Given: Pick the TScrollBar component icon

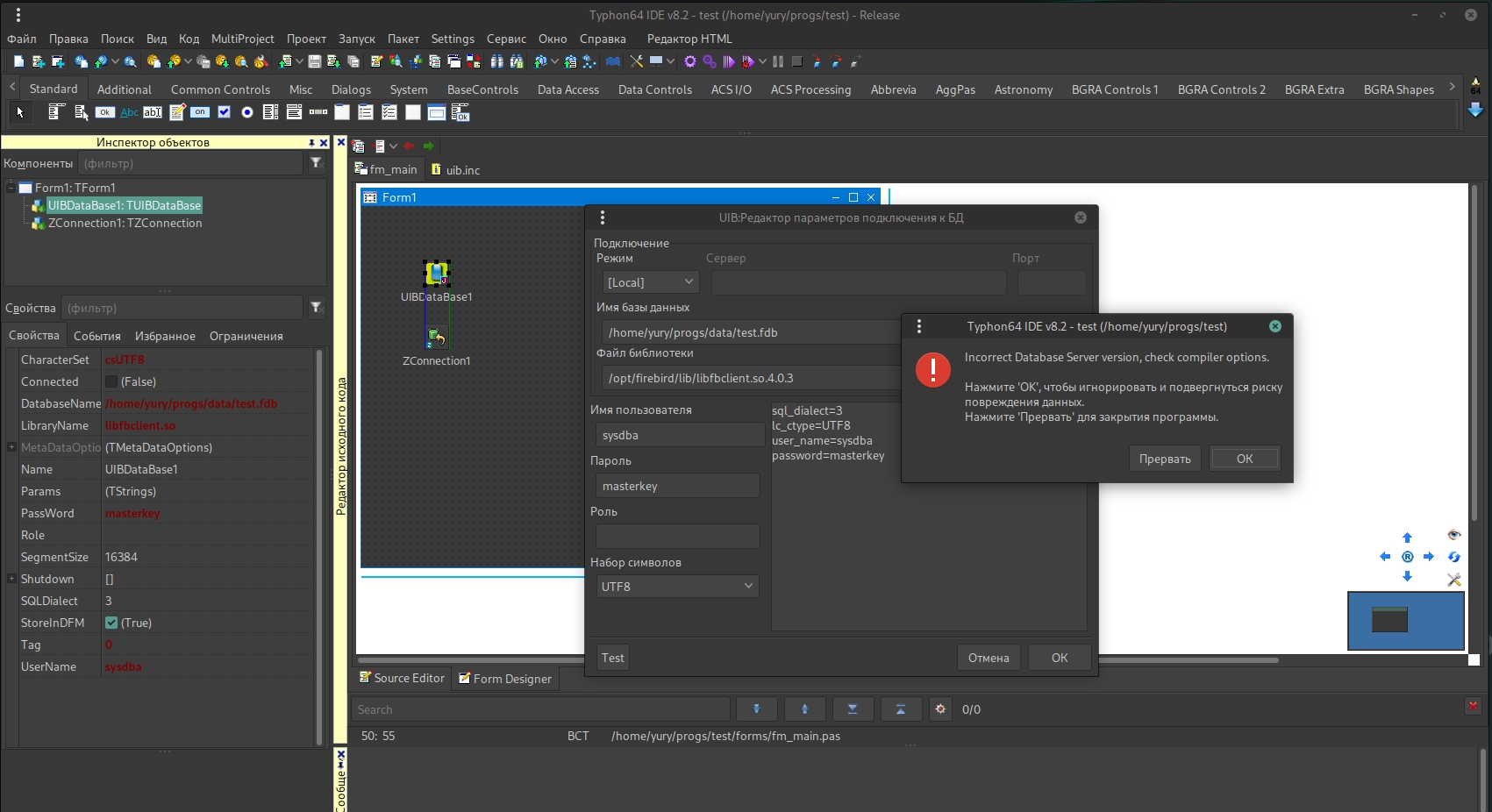Looking at the screenshot, I should [x=318, y=112].
